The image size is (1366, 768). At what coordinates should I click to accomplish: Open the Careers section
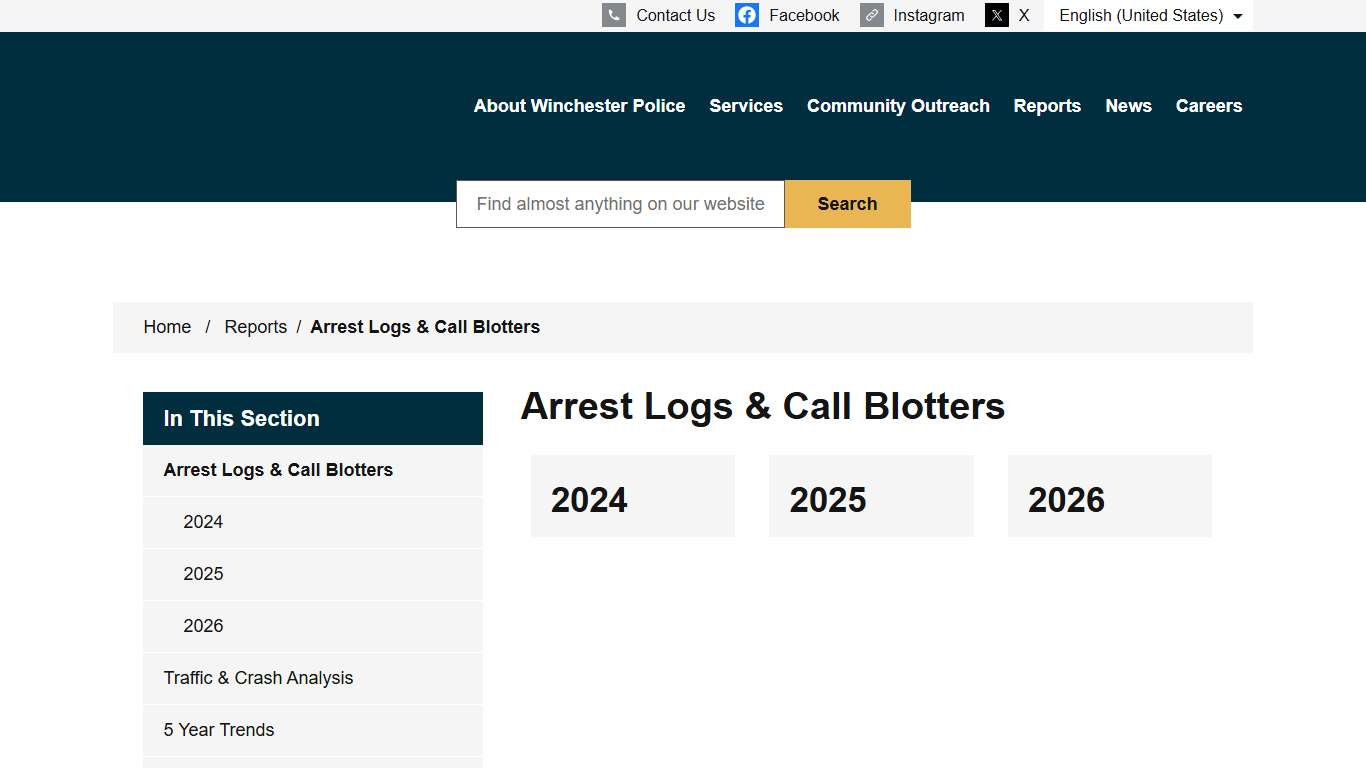coord(1208,105)
